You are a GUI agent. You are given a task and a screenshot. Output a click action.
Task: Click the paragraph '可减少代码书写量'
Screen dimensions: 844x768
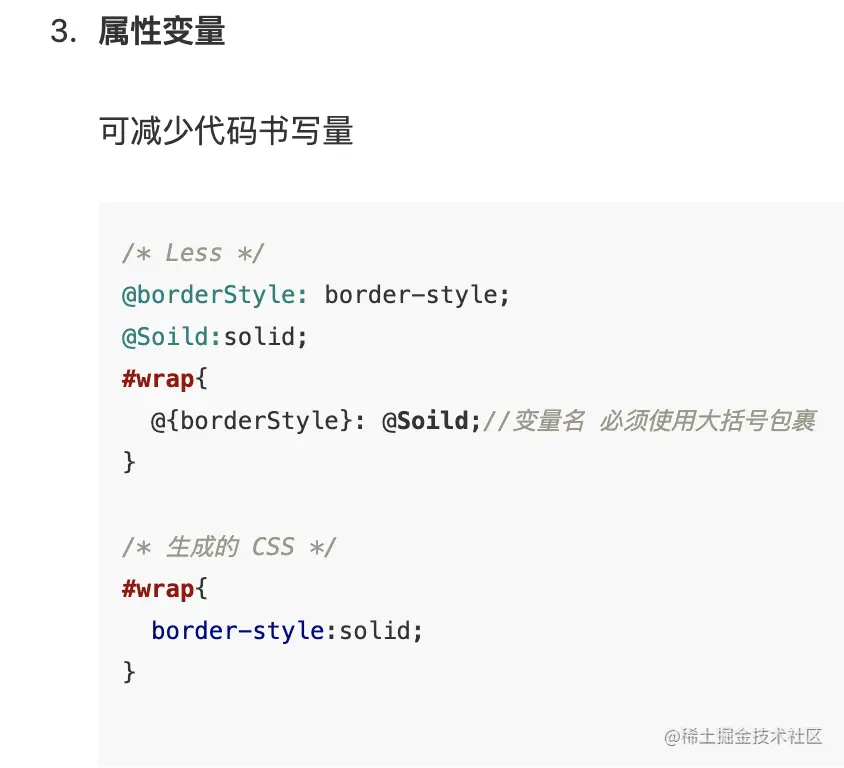[226, 131]
